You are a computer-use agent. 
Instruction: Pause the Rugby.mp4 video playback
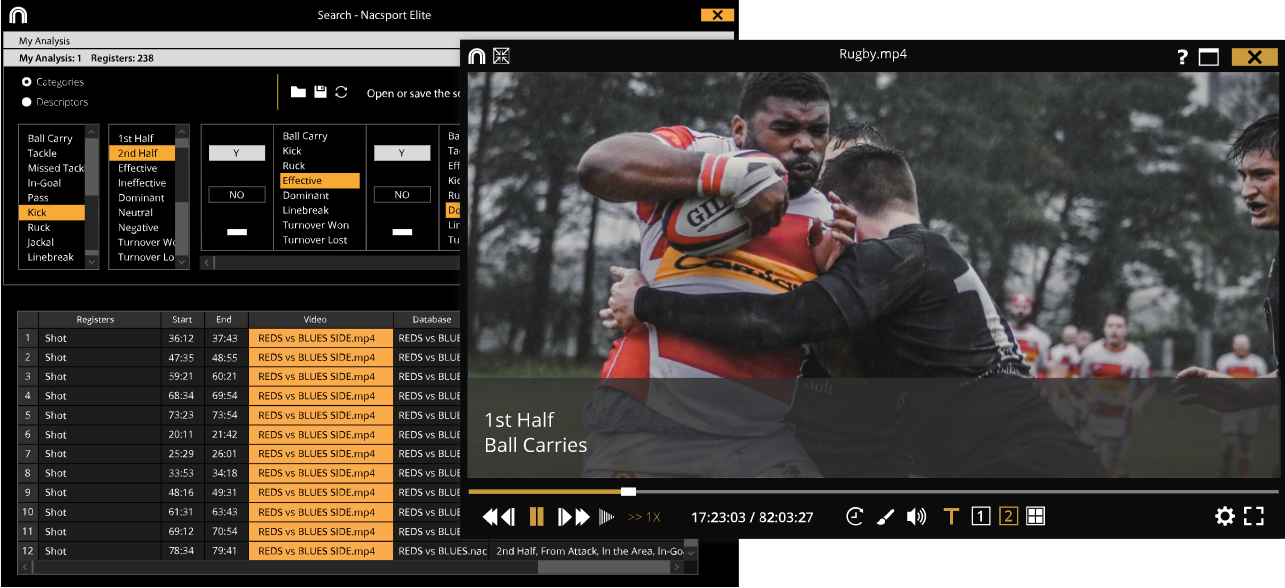click(537, 517)
